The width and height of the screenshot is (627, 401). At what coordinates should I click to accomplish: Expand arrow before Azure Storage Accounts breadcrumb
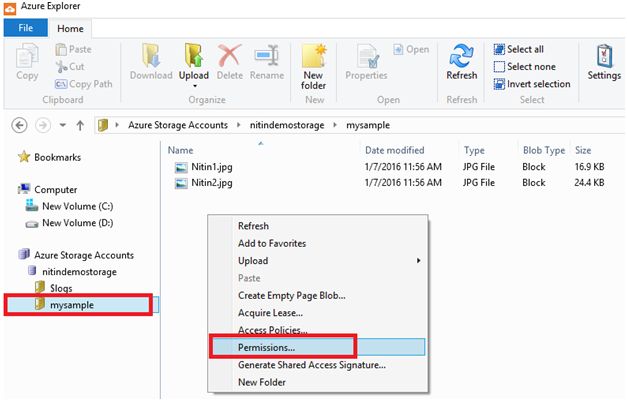click(117, 125)
